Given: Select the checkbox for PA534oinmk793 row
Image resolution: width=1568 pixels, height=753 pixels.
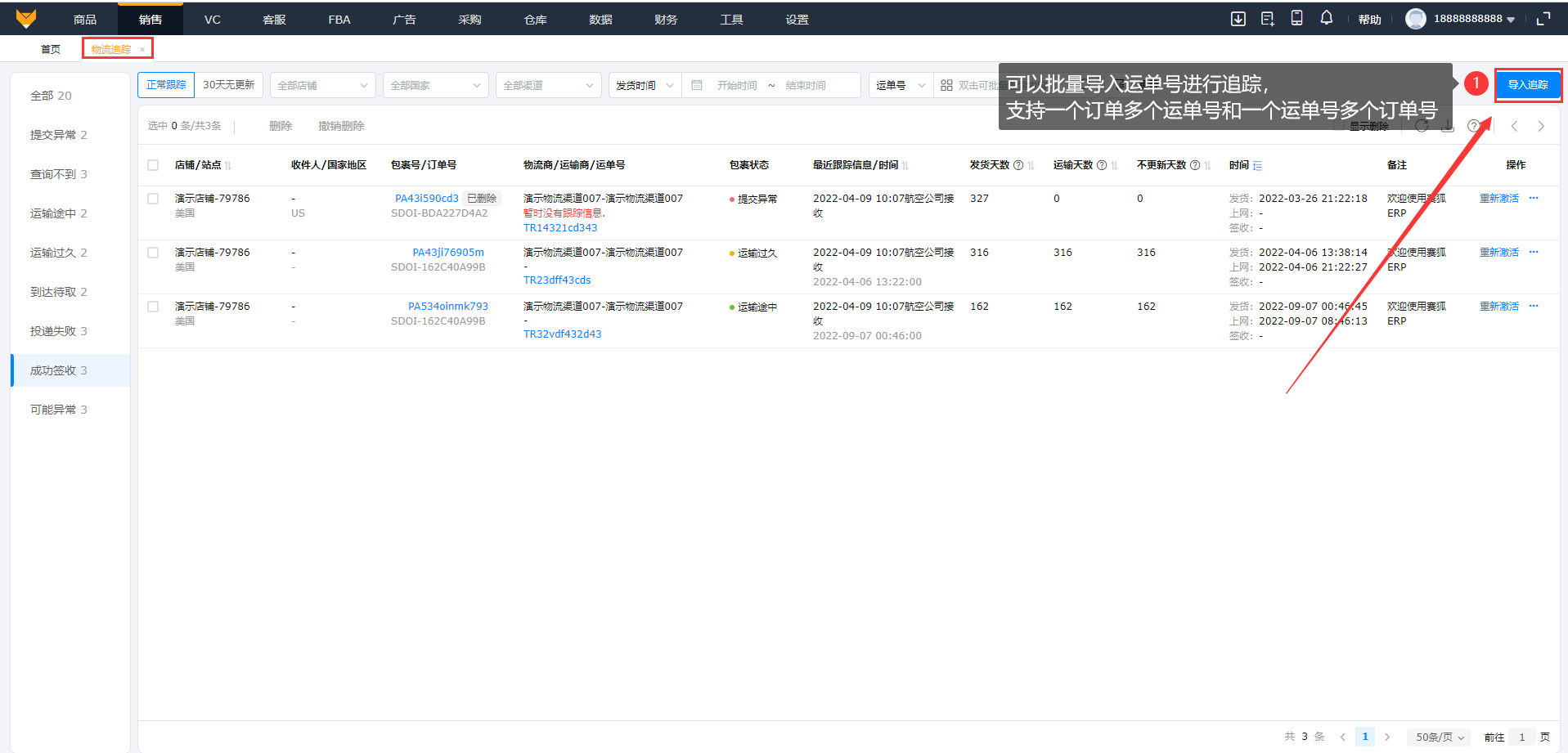Looking at the screenshot, I should pos(153,307).
